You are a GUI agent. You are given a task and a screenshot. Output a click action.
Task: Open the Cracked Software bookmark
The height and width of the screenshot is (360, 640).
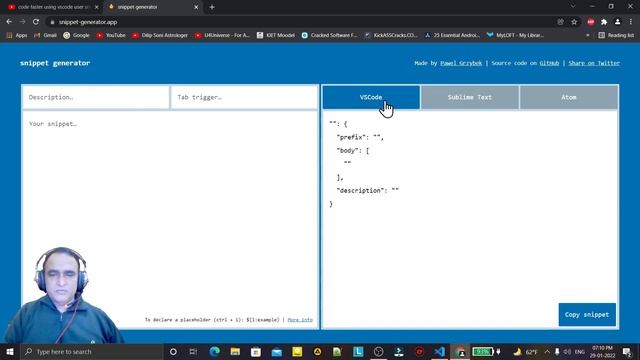point(329,35)
